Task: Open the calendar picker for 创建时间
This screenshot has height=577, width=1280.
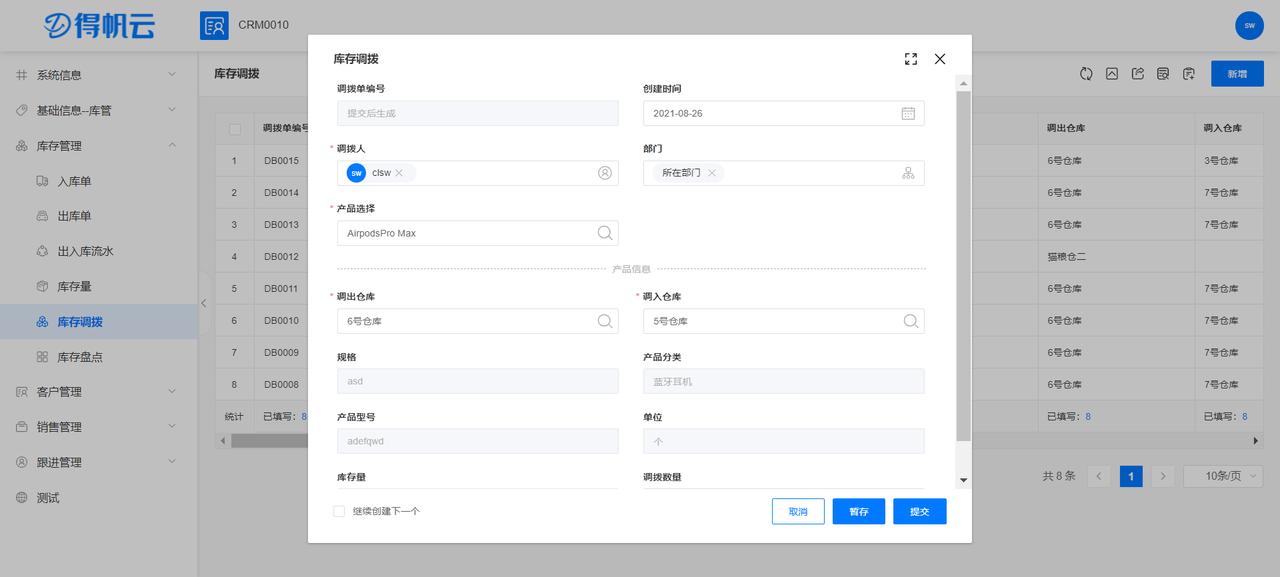Action: pos(908,113)
